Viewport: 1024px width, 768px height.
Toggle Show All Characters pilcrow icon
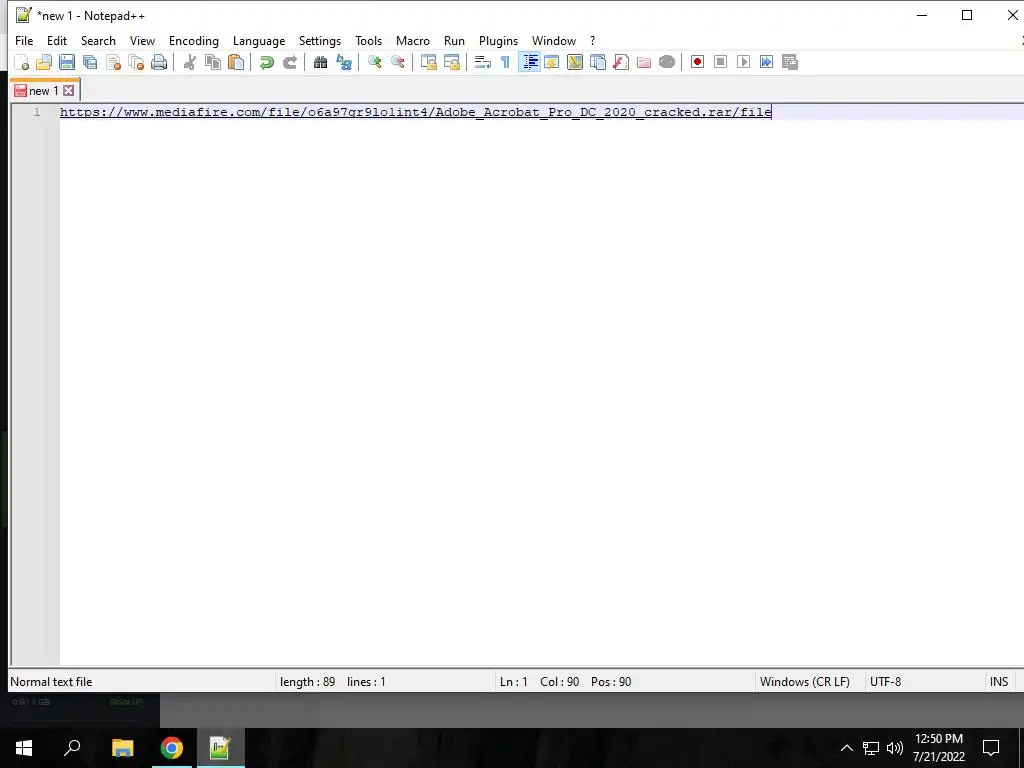[505, 62]
